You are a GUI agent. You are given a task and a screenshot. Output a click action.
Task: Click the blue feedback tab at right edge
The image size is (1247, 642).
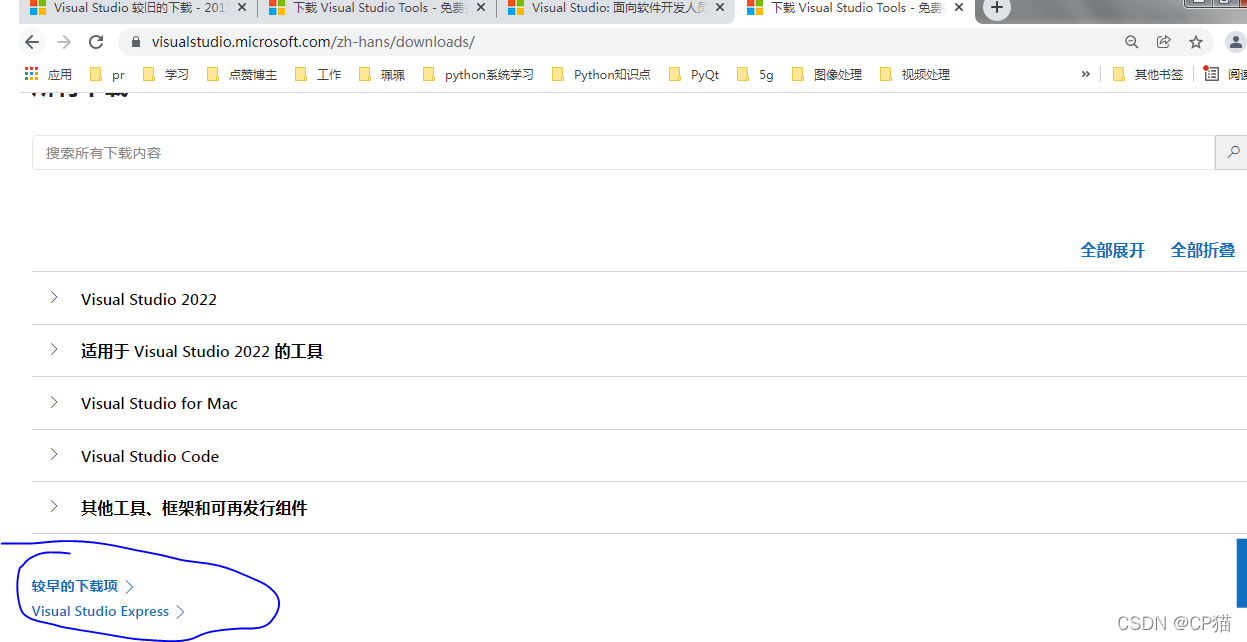click(x=1242, y=574)
